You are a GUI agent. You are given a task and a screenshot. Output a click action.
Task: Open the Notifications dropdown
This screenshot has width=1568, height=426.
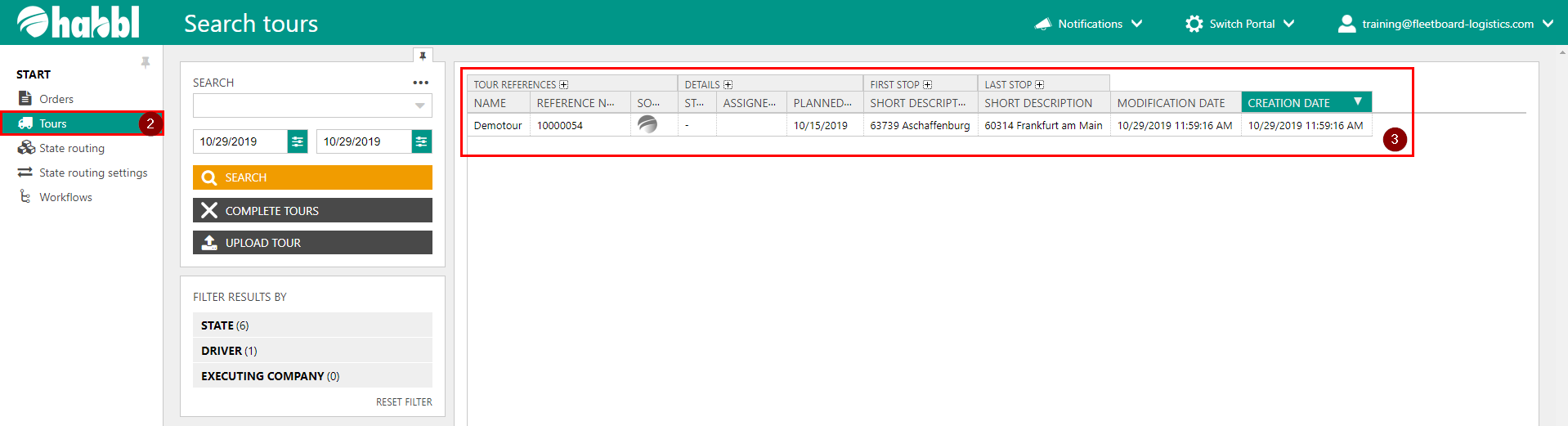coord(1088,24)
